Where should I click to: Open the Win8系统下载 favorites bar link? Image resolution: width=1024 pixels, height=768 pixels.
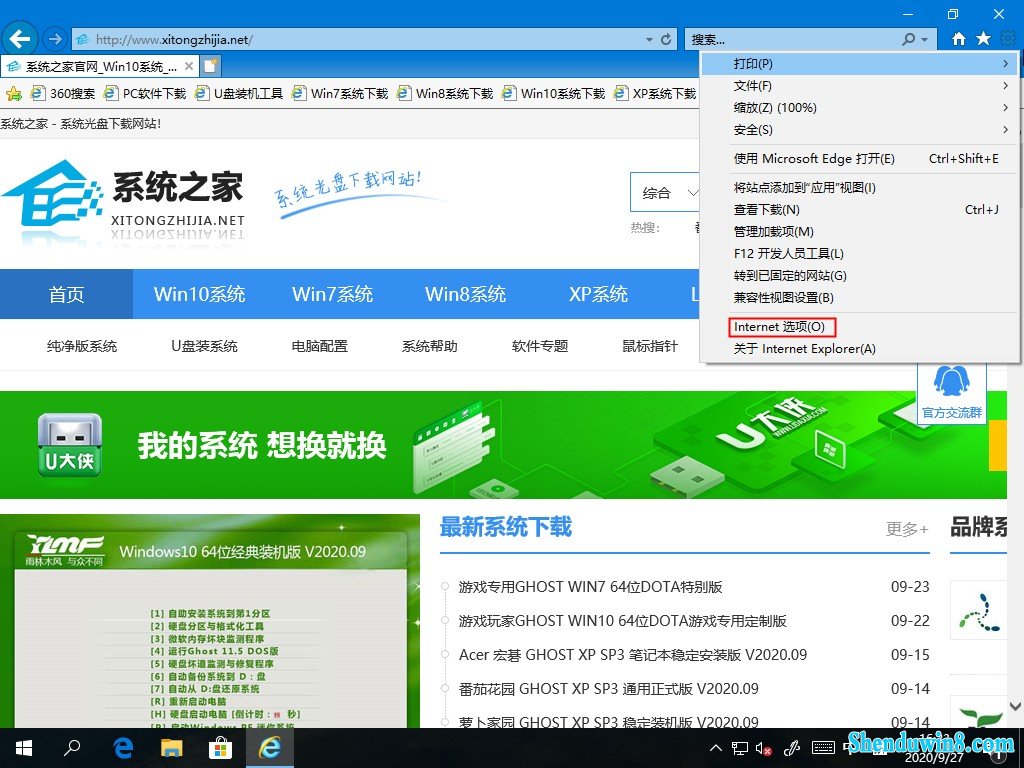pyautogui.click(x=445, y=93)
